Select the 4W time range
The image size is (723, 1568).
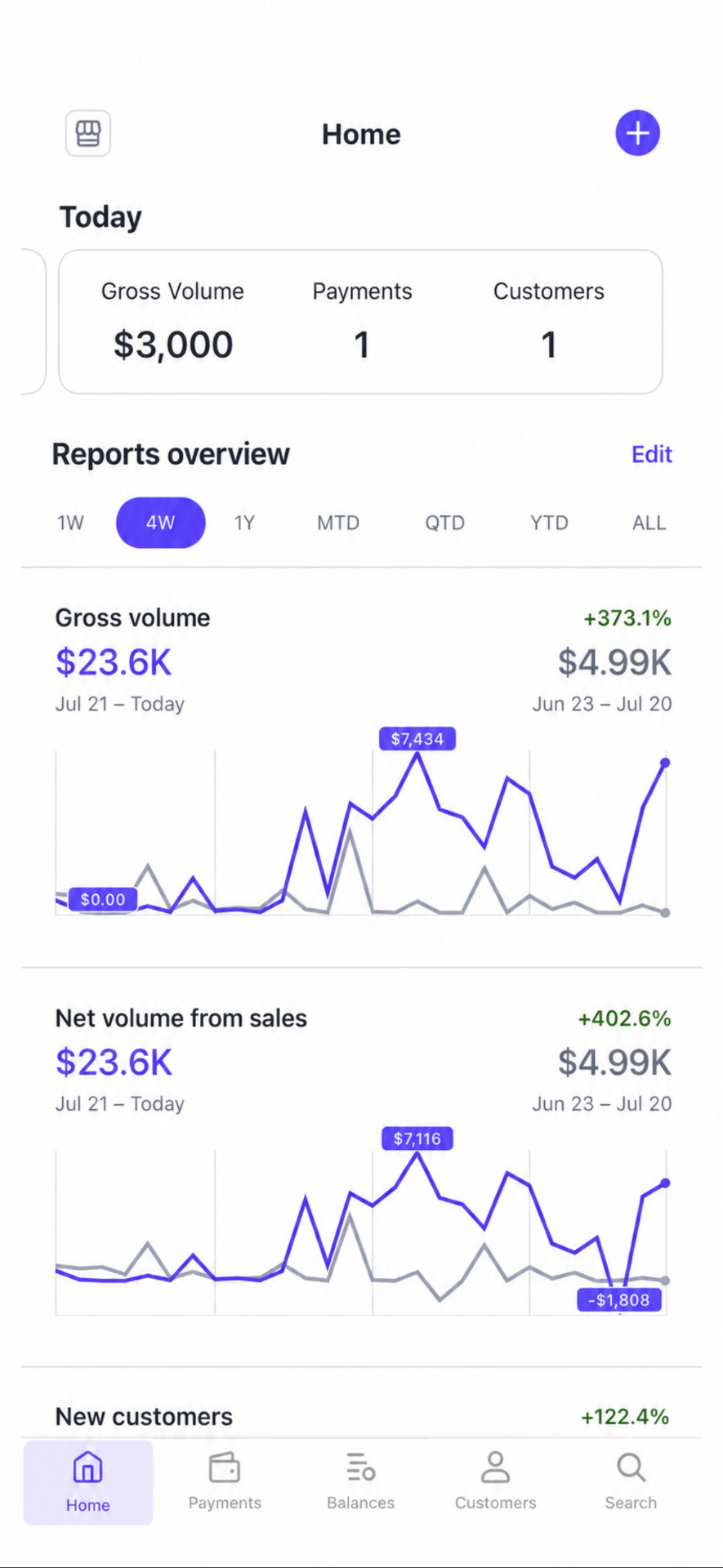pyautogui.click(x=160, y=523)
